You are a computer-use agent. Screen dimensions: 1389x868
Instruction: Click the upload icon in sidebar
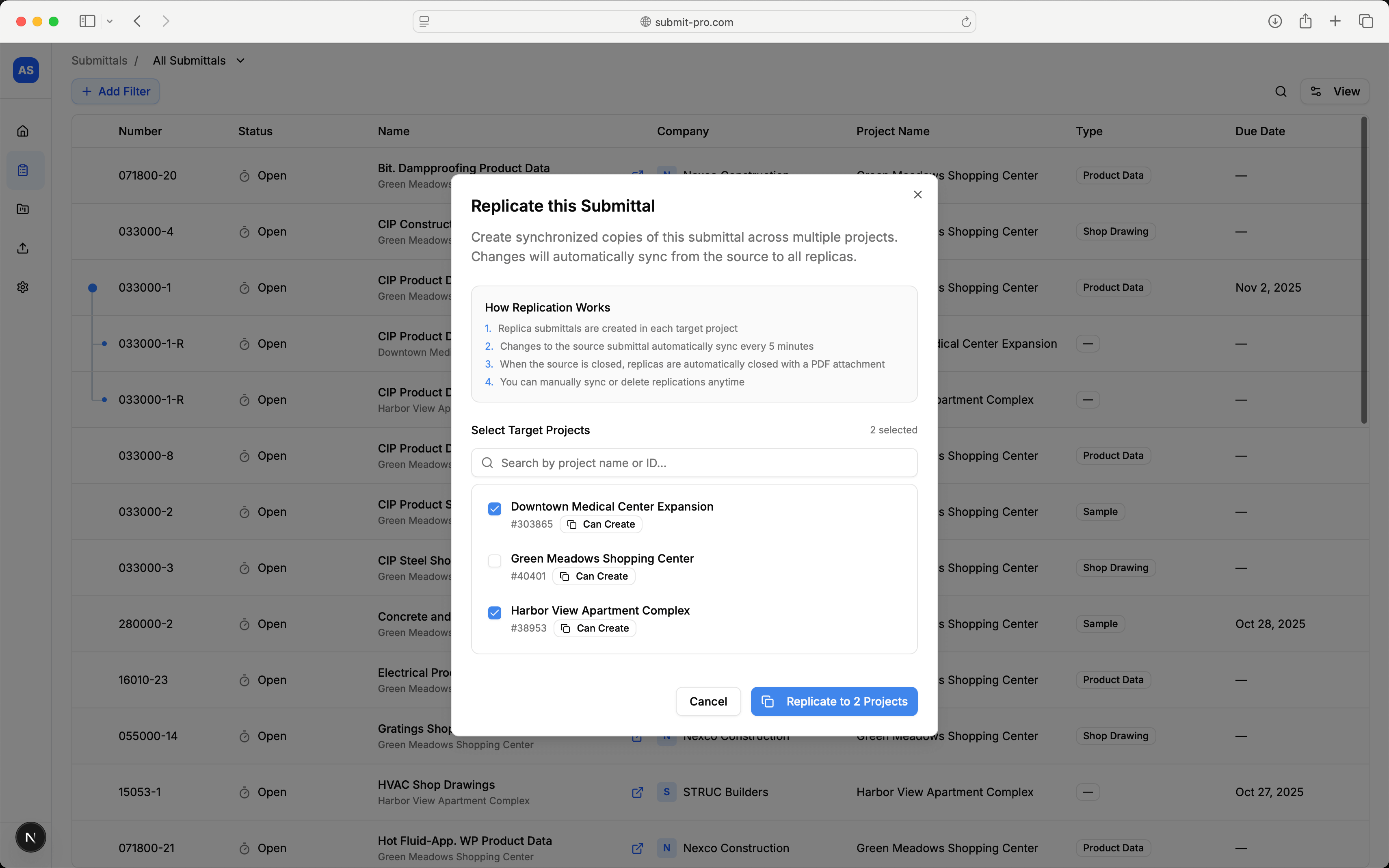23,248
